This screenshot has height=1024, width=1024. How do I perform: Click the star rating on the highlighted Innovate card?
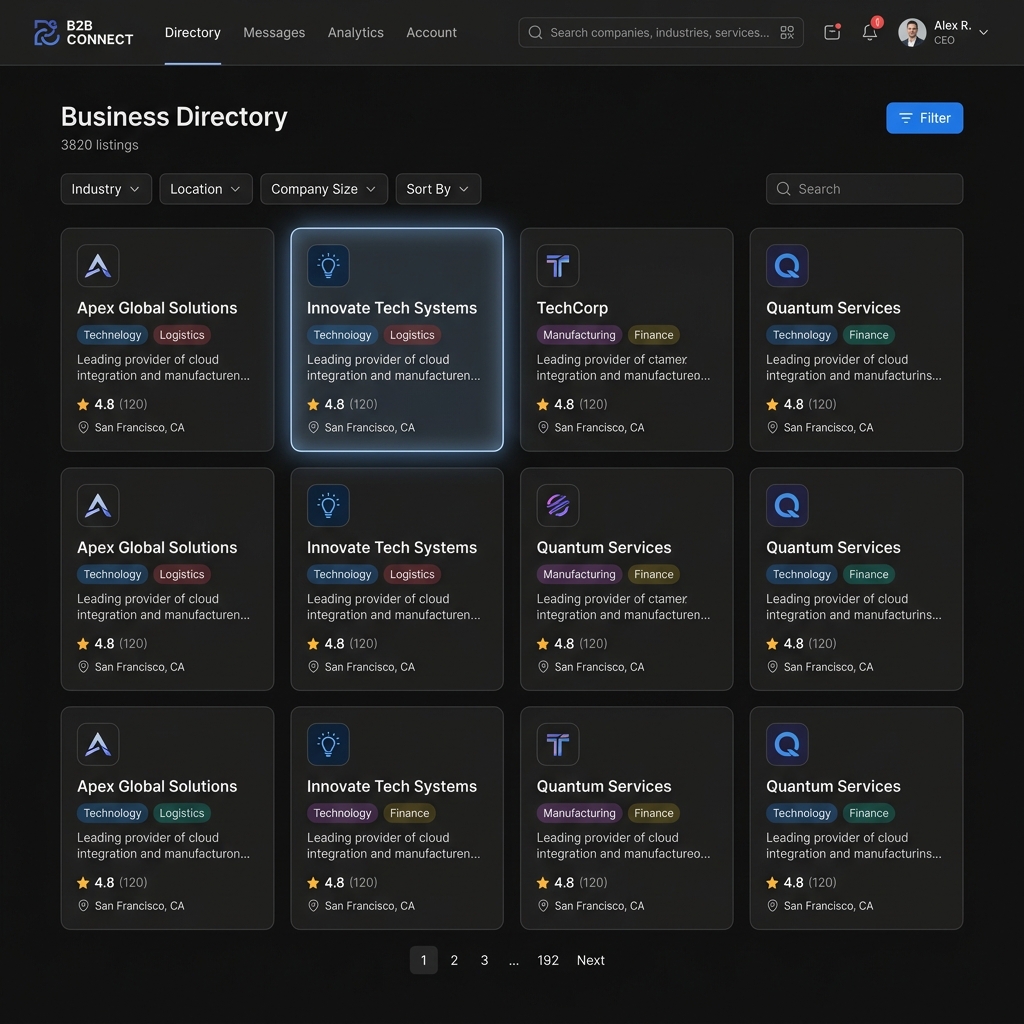point(313,404)
